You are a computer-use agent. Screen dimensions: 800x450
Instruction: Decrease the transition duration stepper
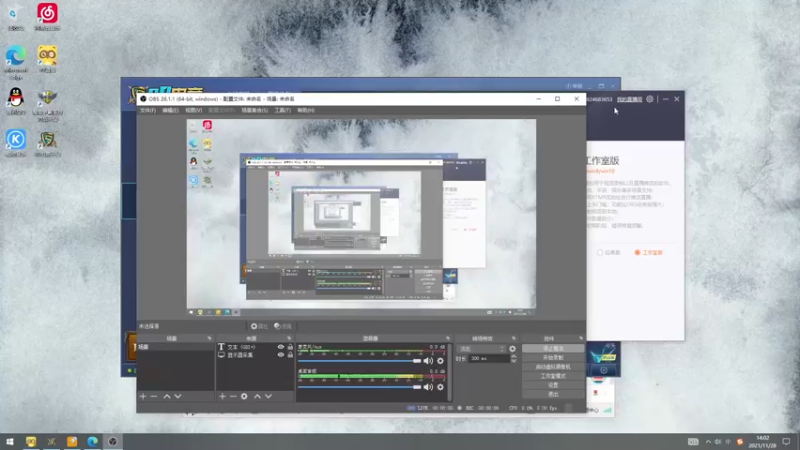[x=513, y=361]
